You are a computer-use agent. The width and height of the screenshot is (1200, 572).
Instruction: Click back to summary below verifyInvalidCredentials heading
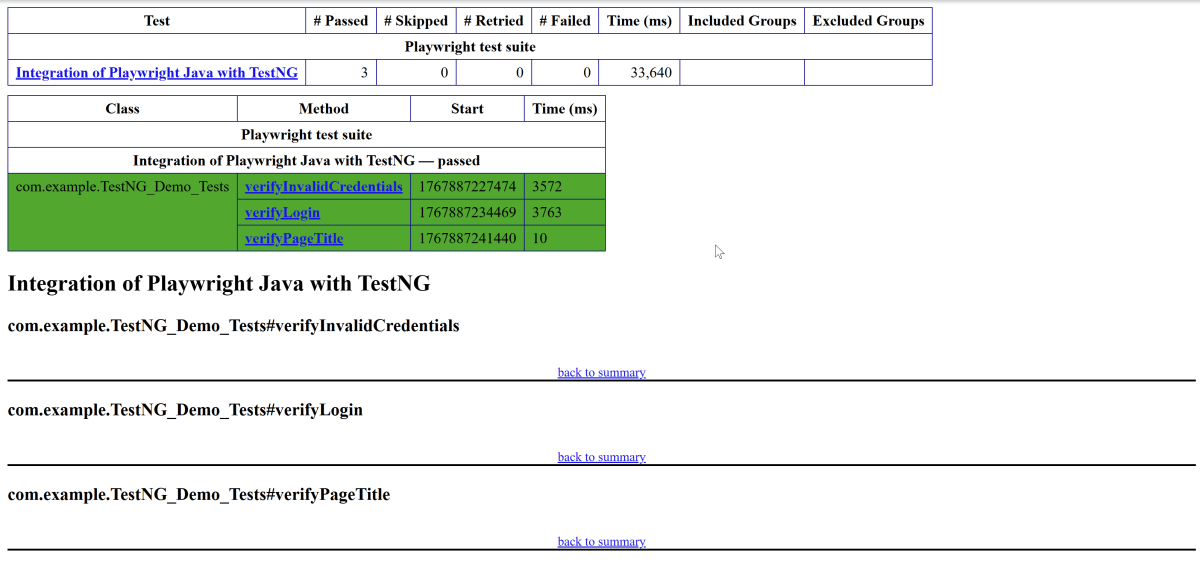pos(601,373)
